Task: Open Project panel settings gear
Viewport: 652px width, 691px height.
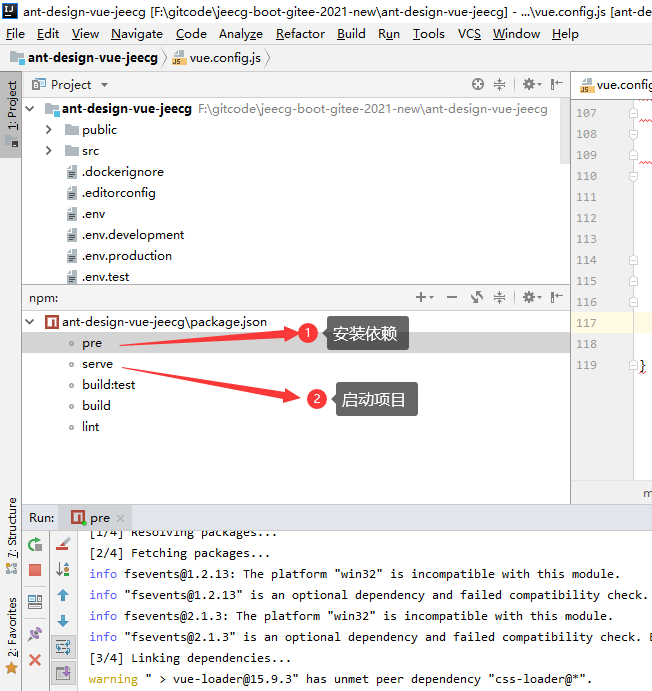Action: point(532,84)
